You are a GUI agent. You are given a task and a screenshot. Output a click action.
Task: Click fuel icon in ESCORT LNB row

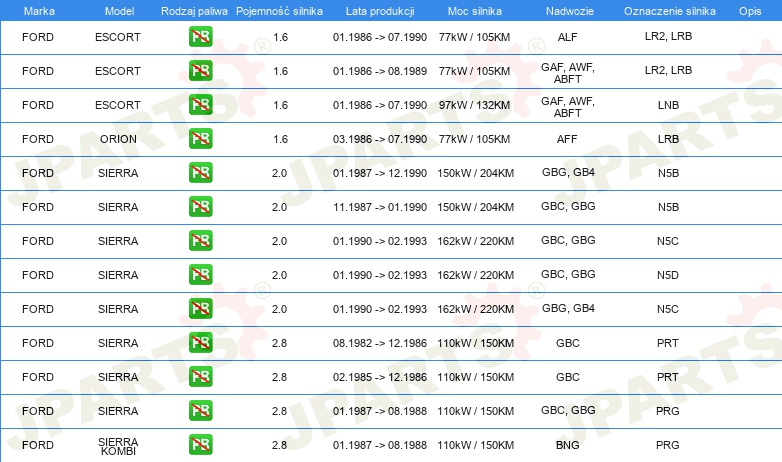(200, 104)
